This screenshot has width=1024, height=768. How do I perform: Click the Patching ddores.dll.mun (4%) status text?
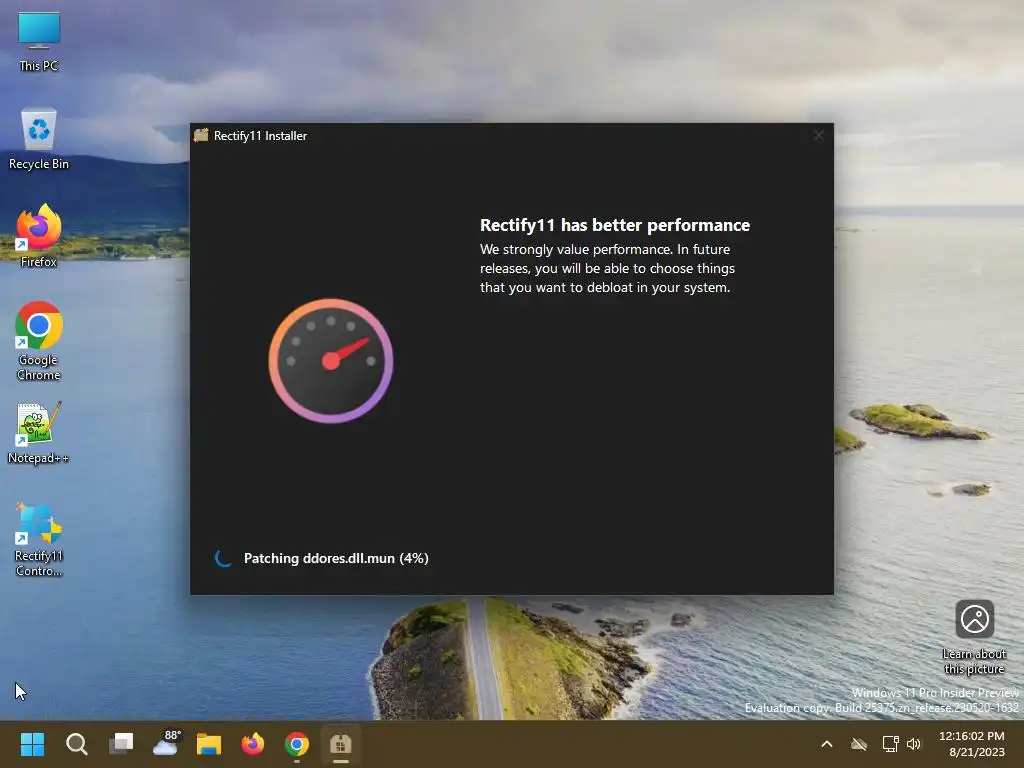pyautogui.click(x=336, y=558)
